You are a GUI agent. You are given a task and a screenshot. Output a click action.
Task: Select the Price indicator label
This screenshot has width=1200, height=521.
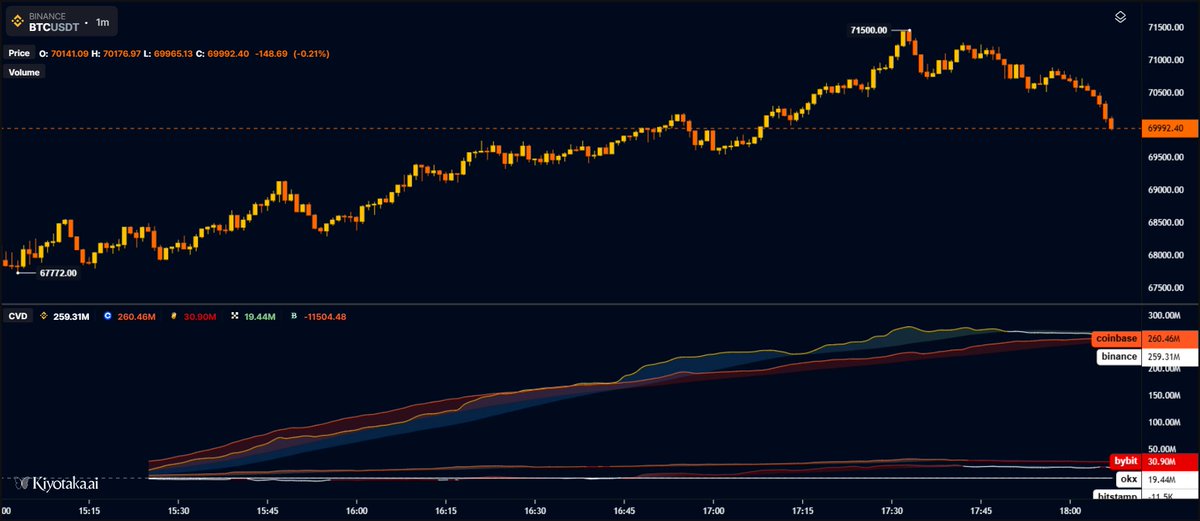[x=19, y=53]
